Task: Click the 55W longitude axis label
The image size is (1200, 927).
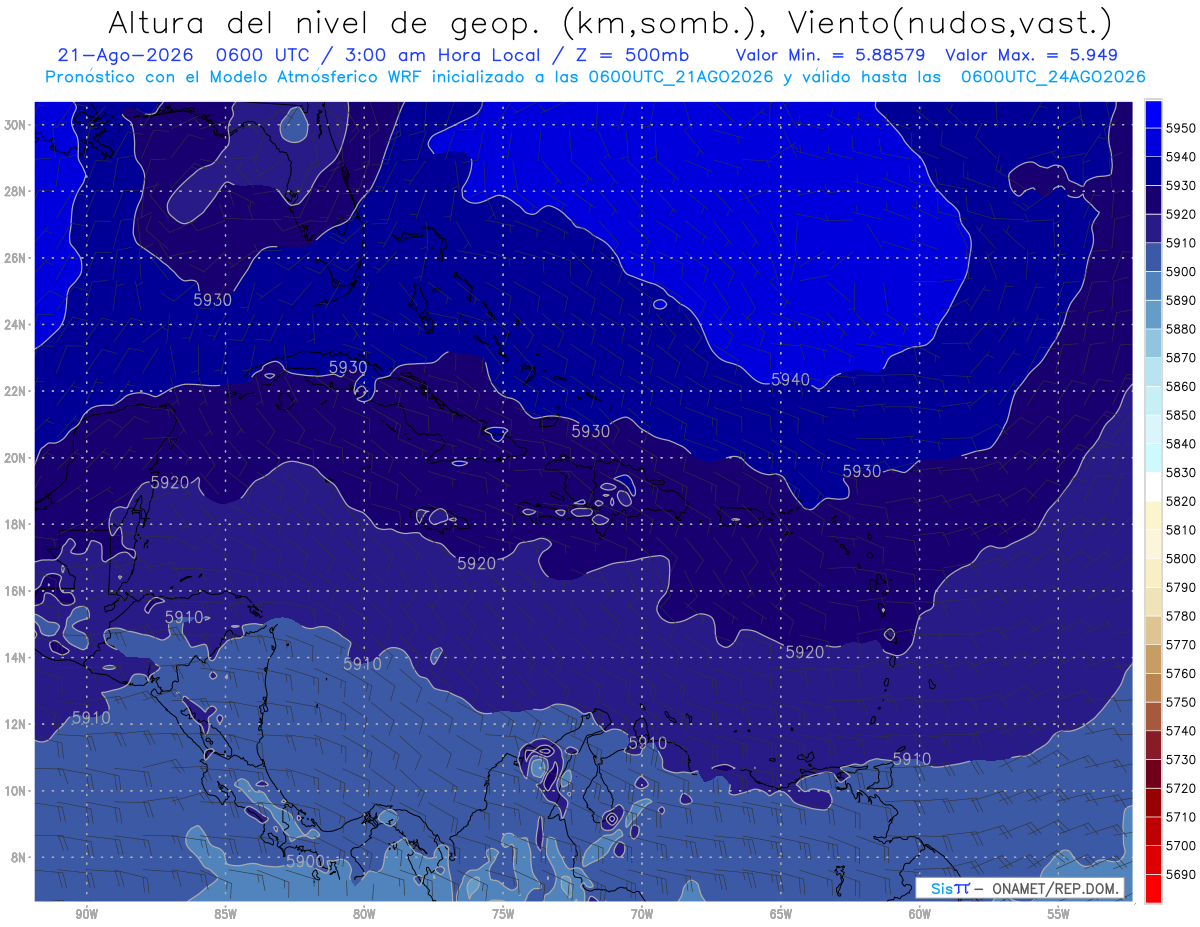Action: coord(1058,914)
